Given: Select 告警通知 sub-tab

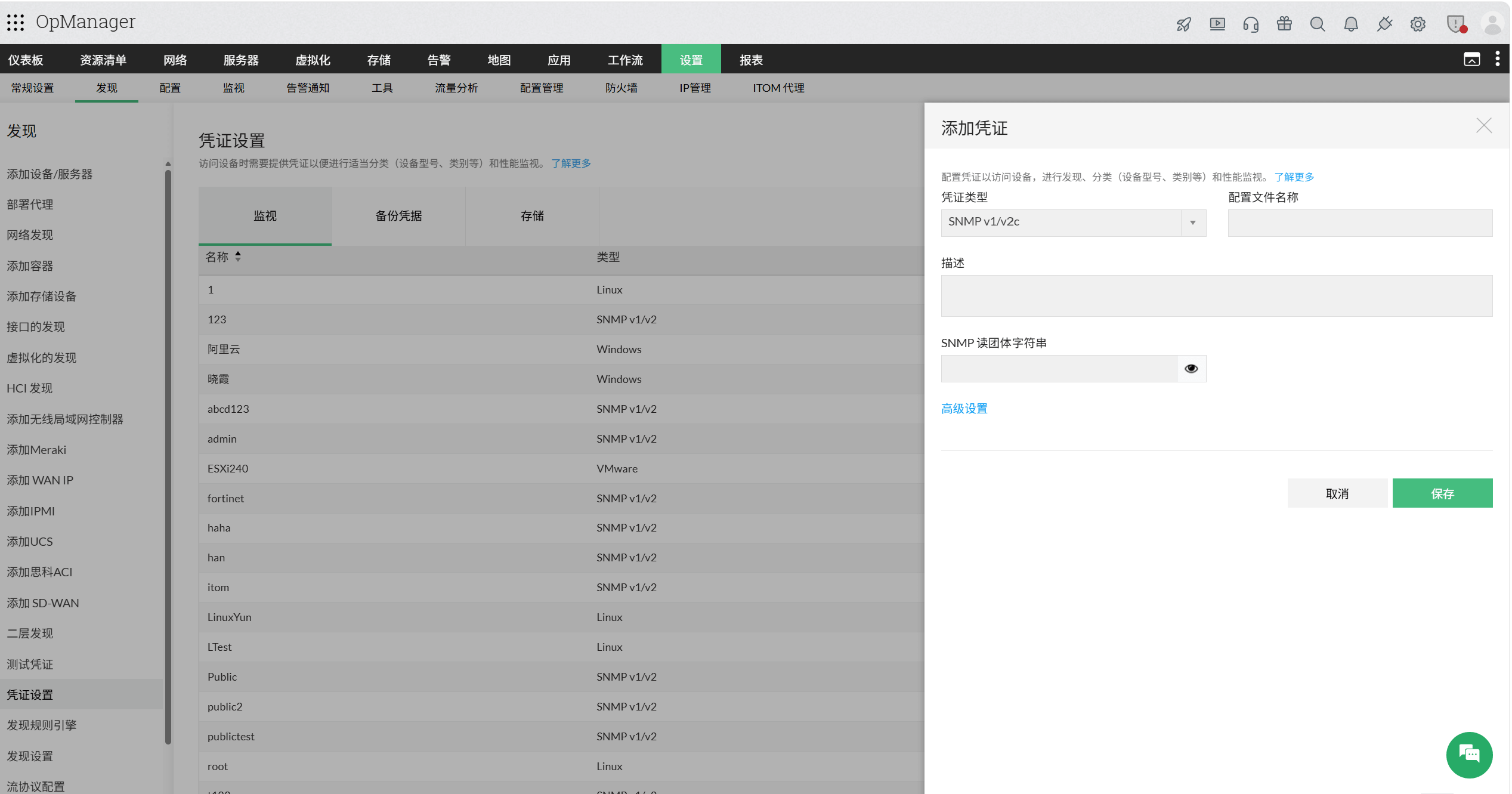Looking at the screenshot, I should pos(308,88).
